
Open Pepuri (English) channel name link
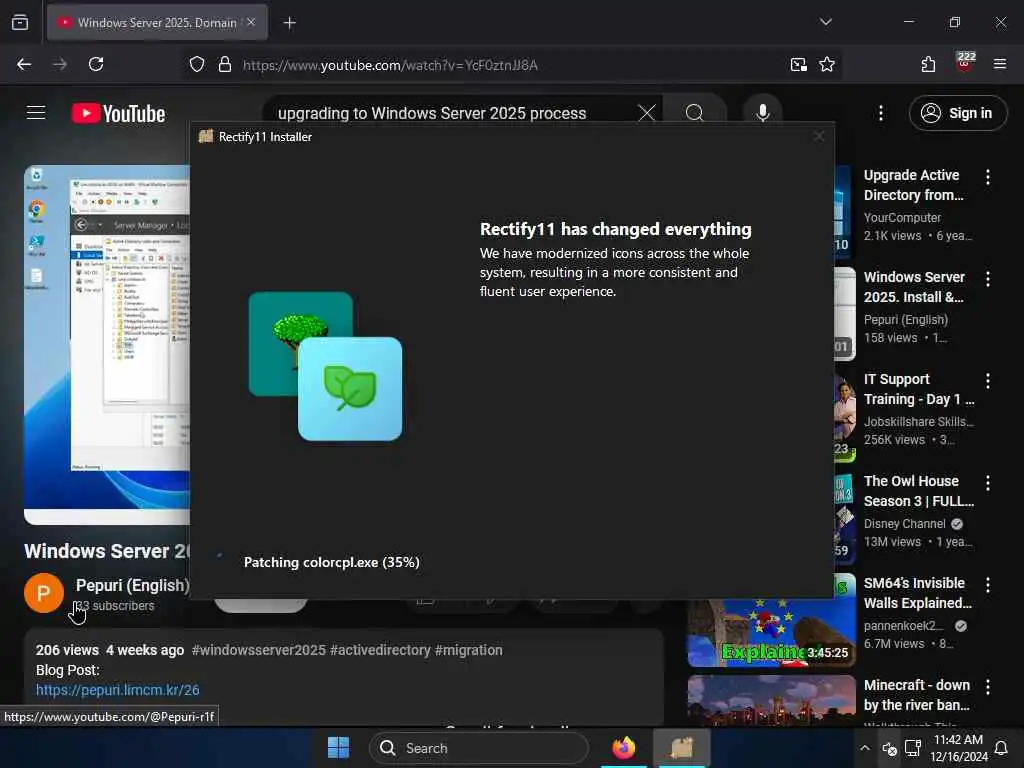pos(133,585)
